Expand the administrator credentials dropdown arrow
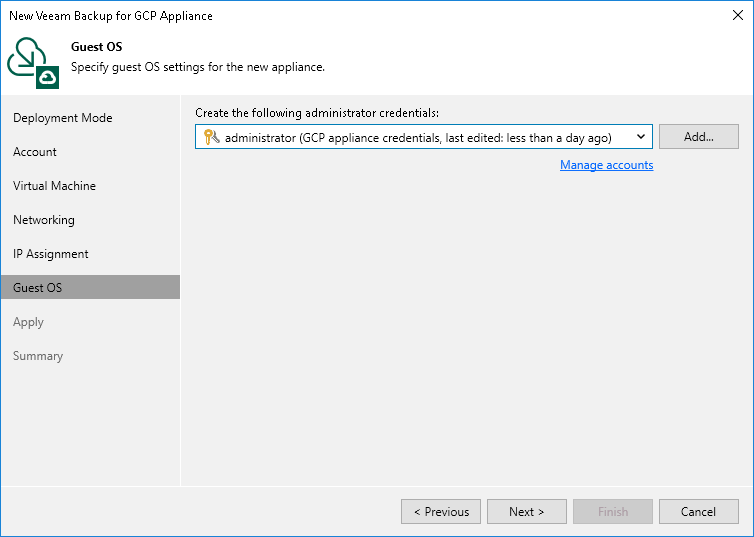 point(641,137)
